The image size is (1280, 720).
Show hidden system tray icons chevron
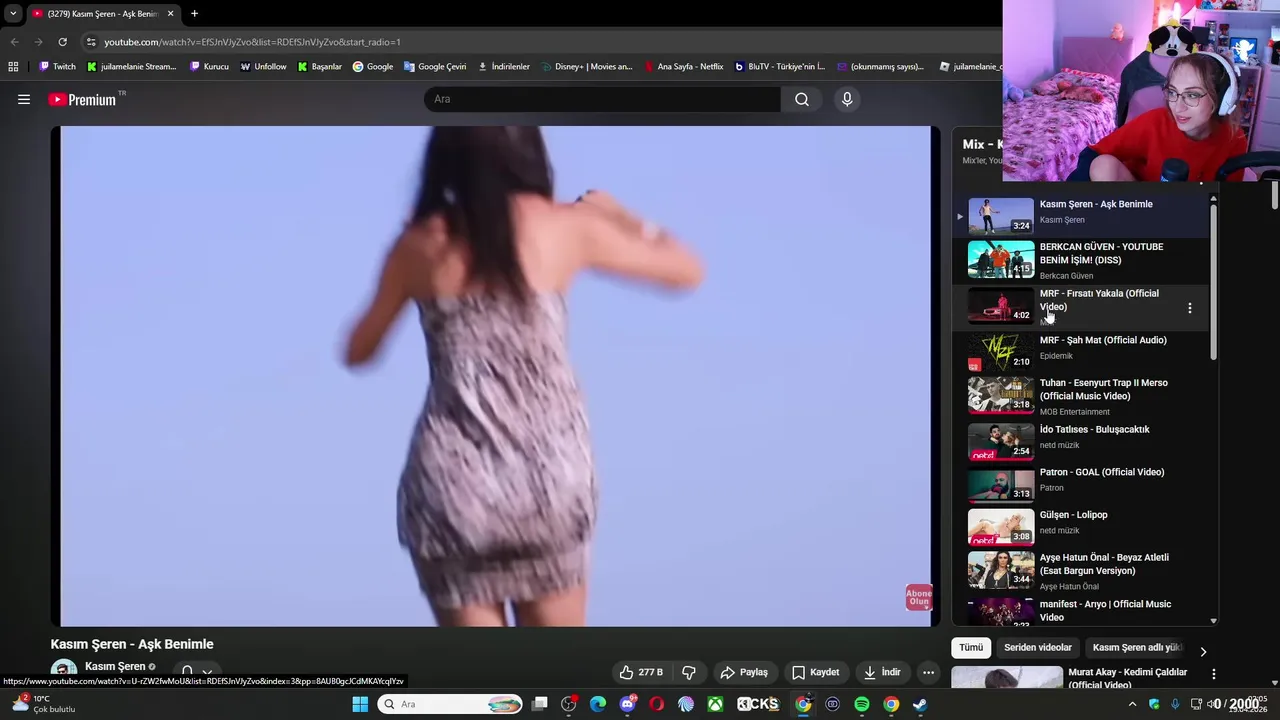click(x=1132, y=704)
